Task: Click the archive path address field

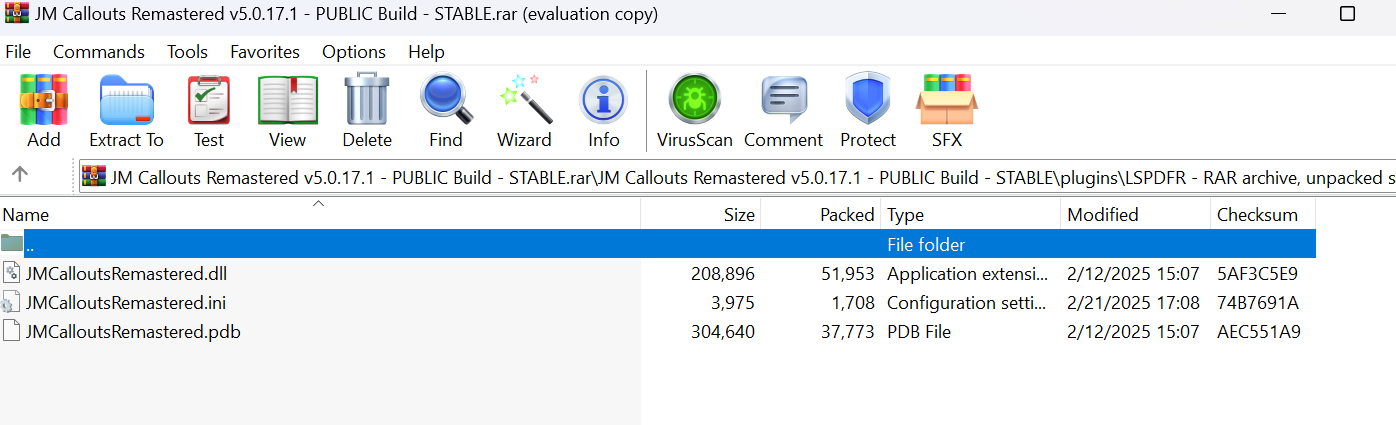Action: (740, 178)
